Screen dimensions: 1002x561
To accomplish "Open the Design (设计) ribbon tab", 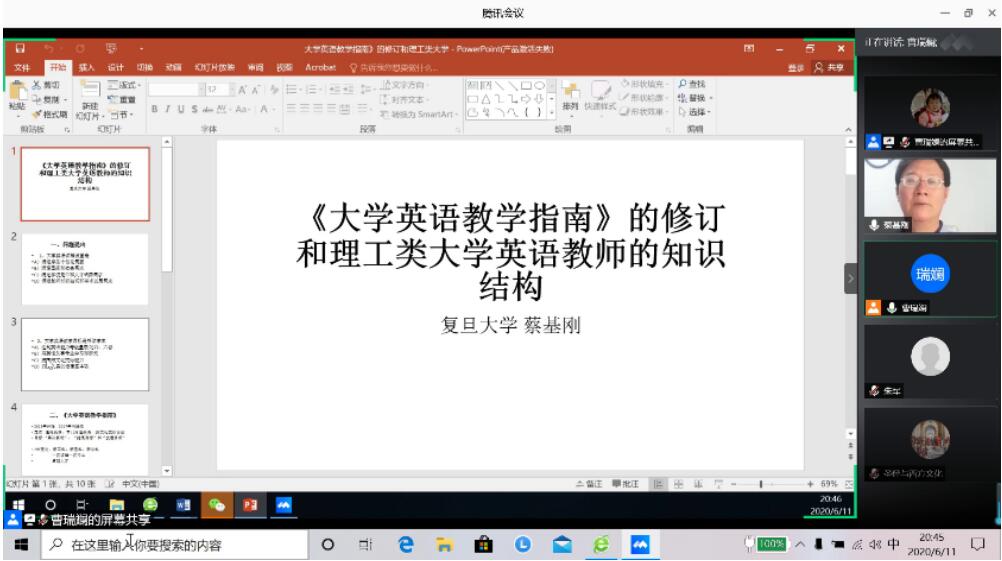I will 115,67.
